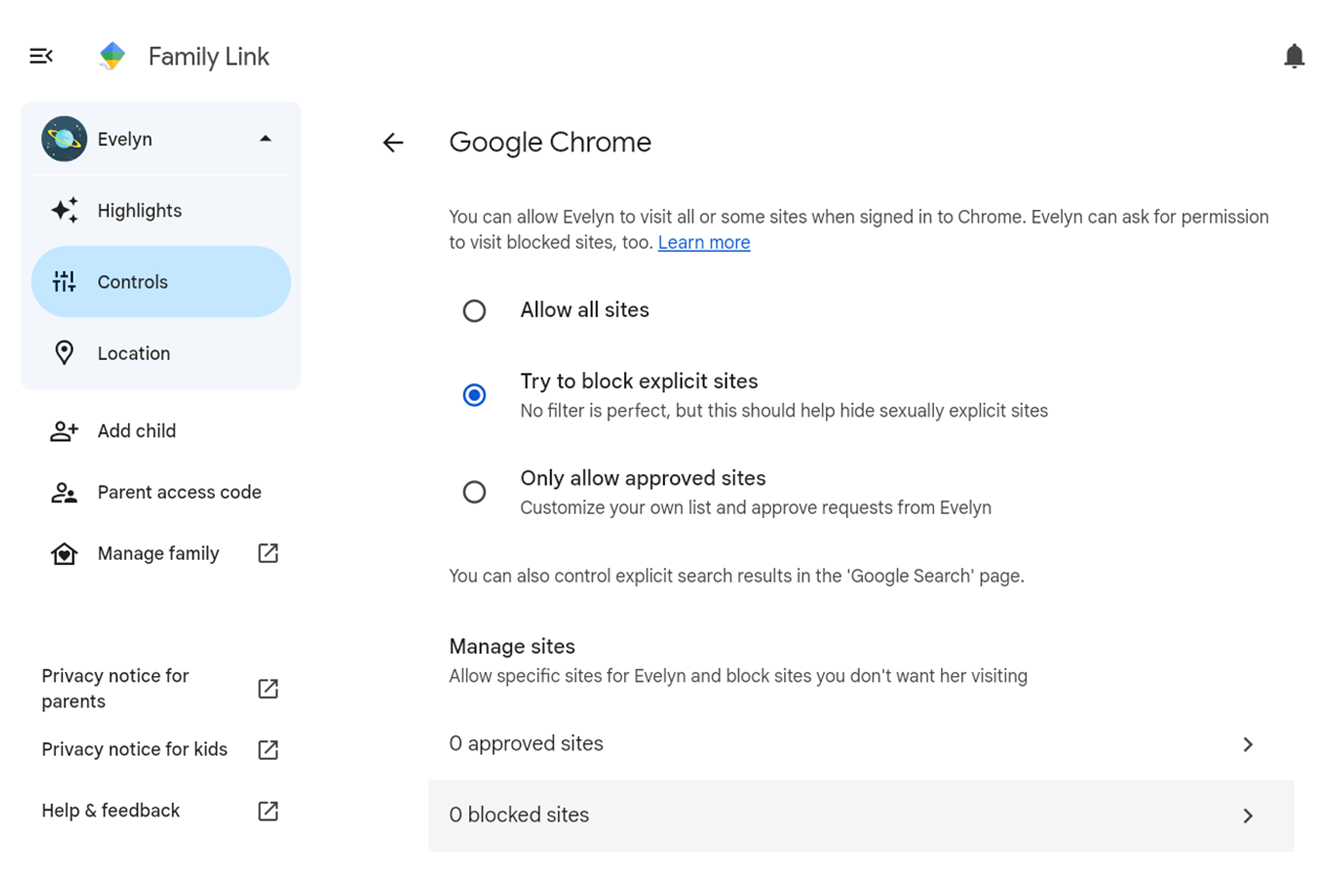1334x884 pixels.
Task: Click the Family Link logo
Action: pyautogui.click(x=112, y=57)
